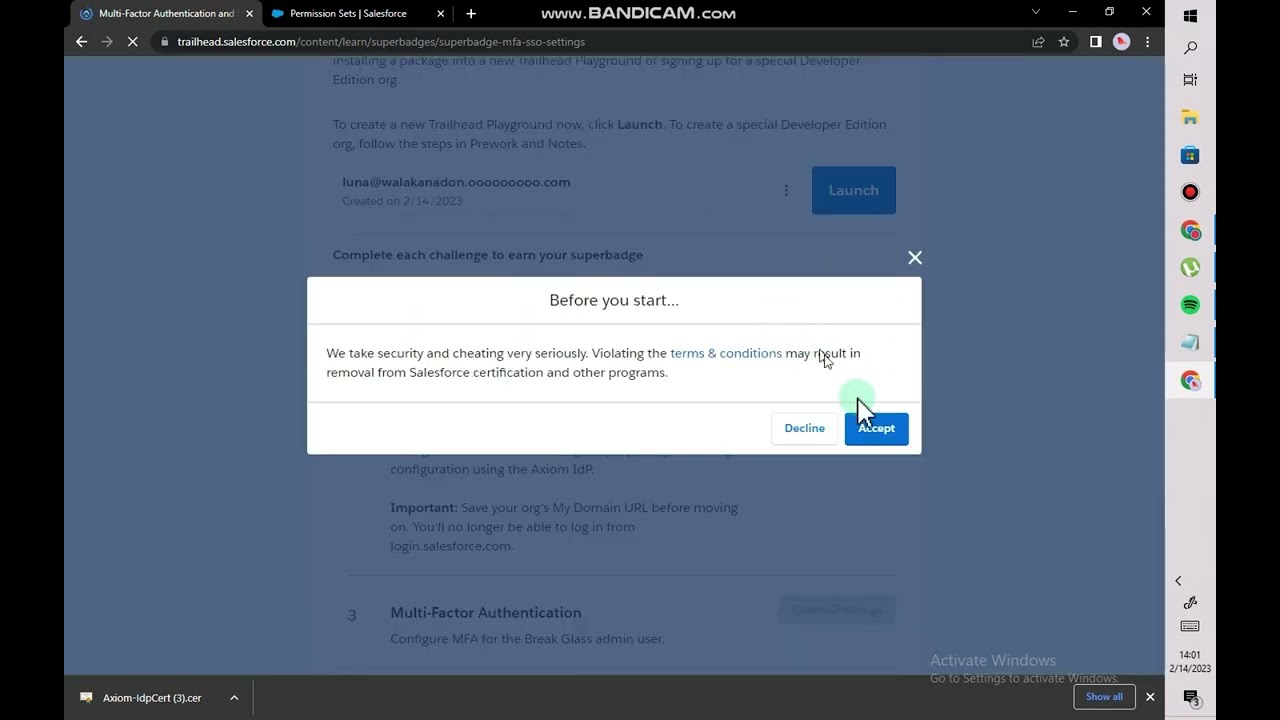Open Chrome's three-dot menu

tap(1147, 42)
